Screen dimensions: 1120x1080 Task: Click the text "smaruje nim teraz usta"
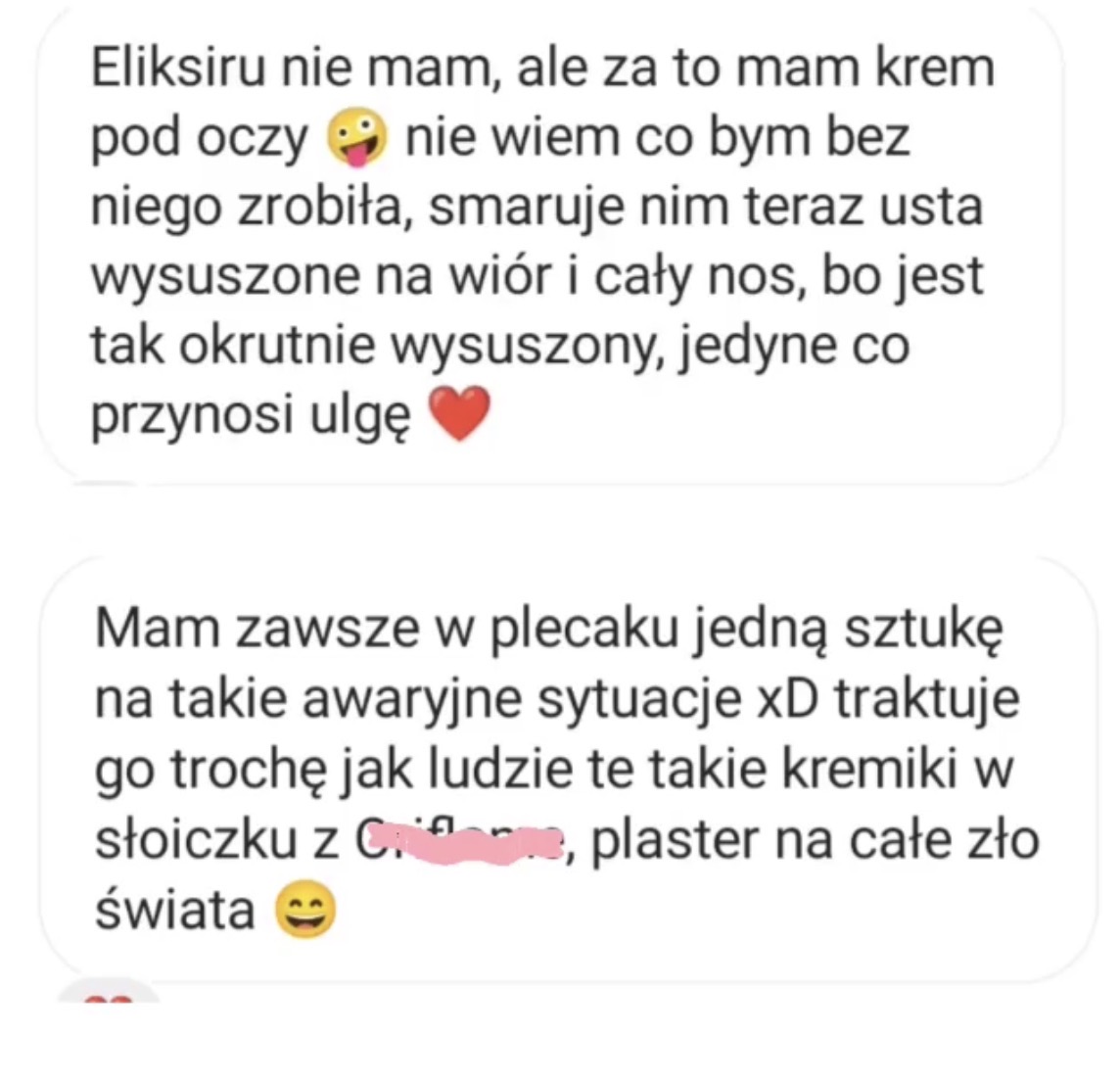coord(706,208)
